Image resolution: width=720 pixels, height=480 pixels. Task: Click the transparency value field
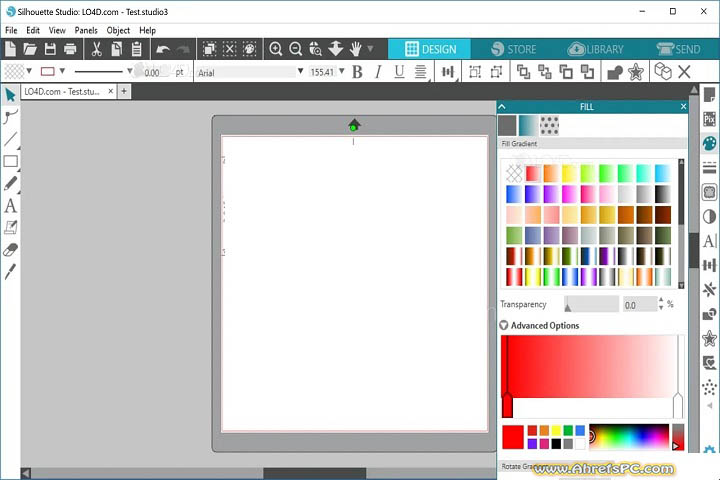point(640,305)
